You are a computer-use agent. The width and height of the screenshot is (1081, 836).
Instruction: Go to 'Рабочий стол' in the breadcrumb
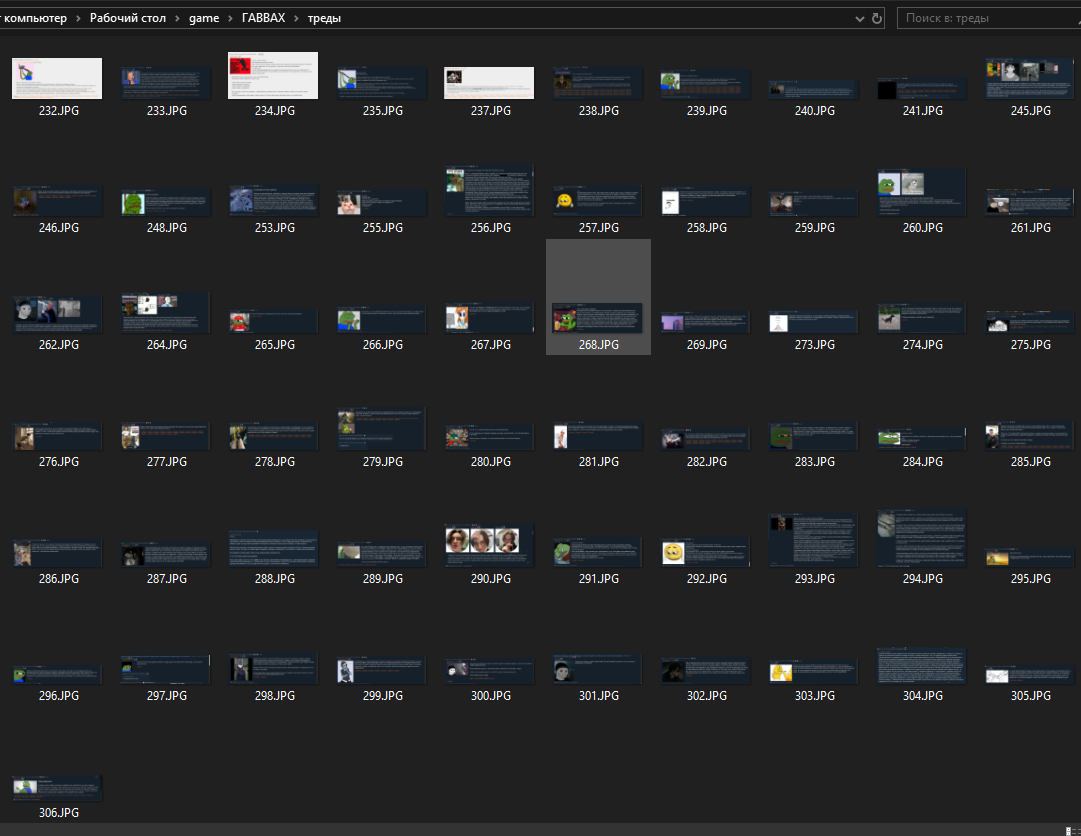point(127,18)
